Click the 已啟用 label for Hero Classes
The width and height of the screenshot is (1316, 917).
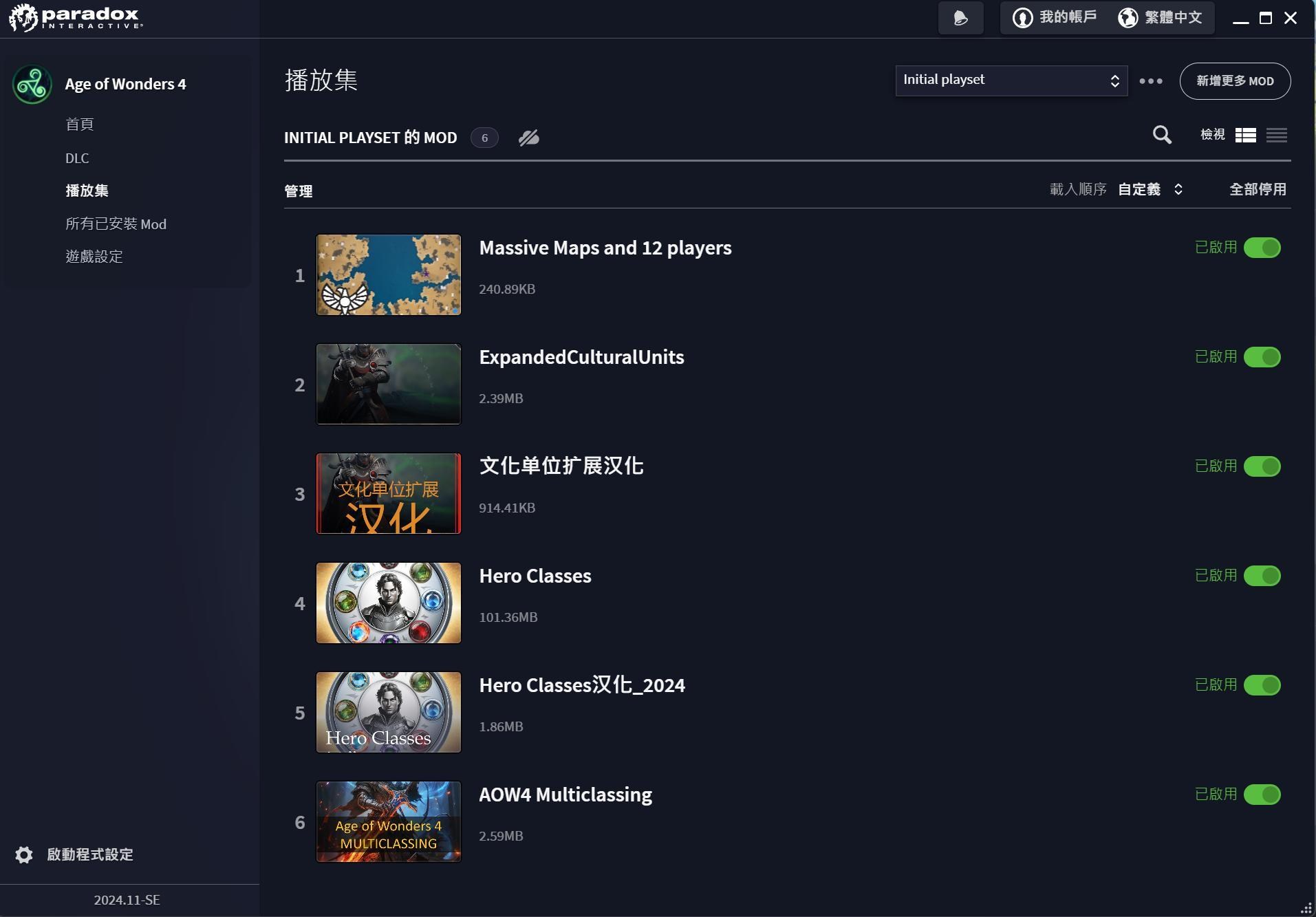[1216, 575]
